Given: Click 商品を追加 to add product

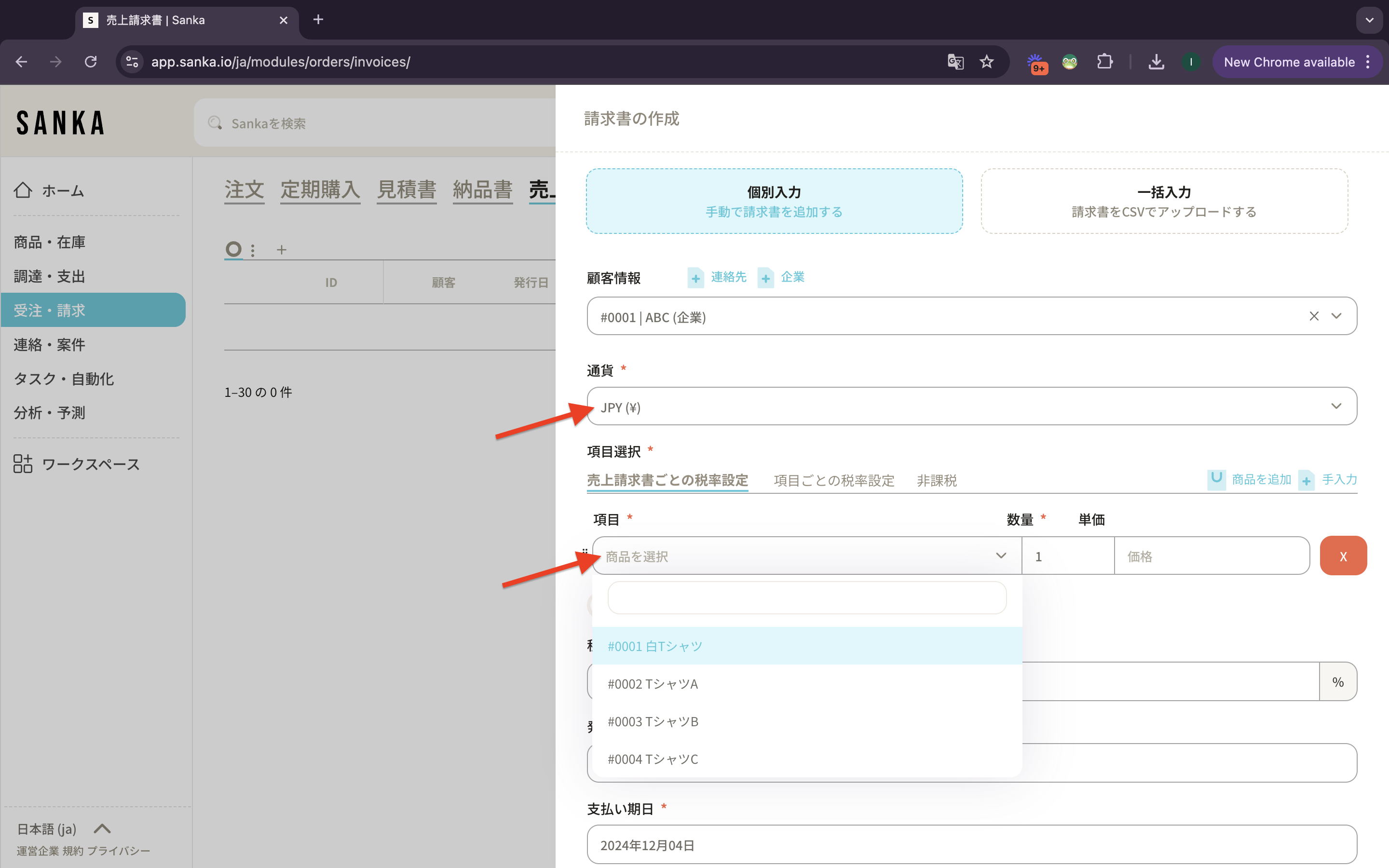Looking at the screenshot, I should coord(1260,479).
